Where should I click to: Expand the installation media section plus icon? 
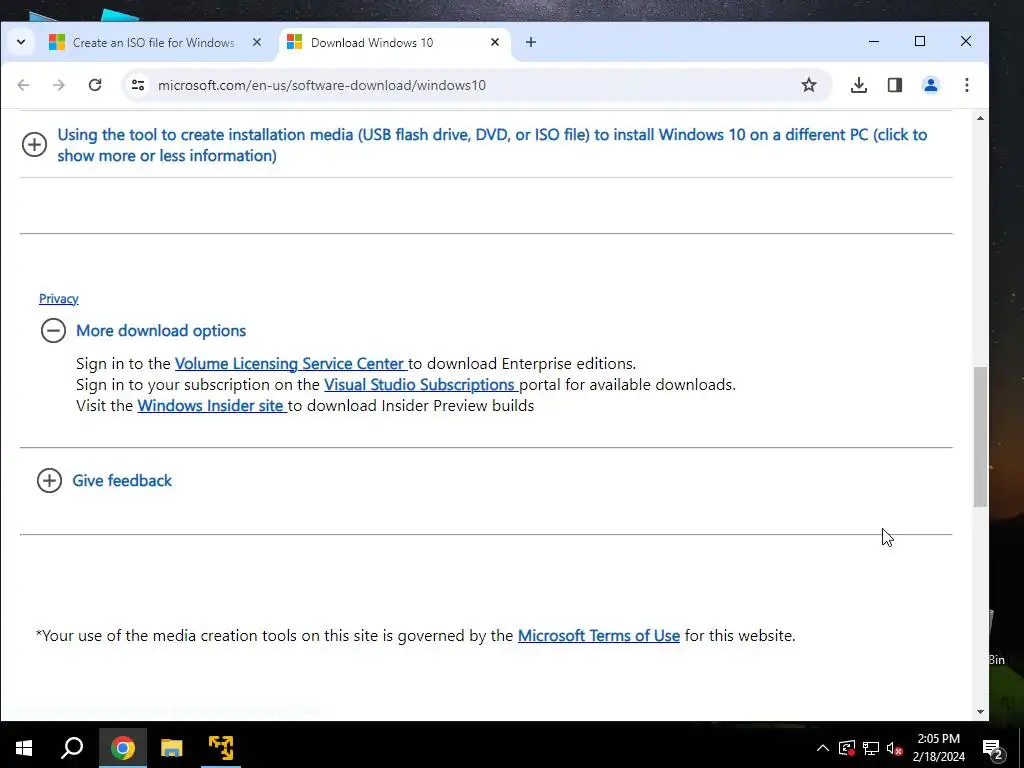pyautogui.click(x=34, y=145)
